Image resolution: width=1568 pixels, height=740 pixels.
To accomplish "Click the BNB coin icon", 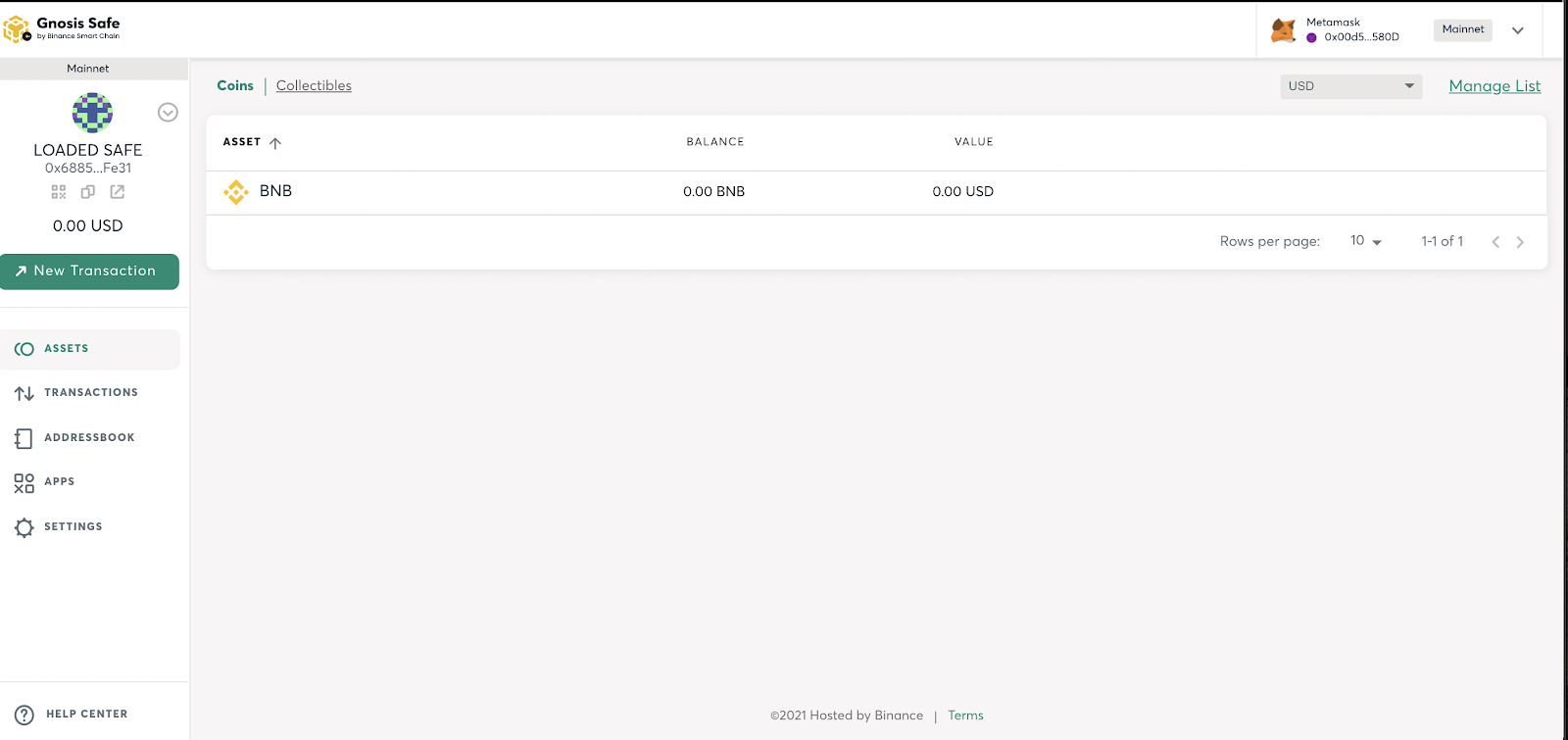I will click(236, 192).
